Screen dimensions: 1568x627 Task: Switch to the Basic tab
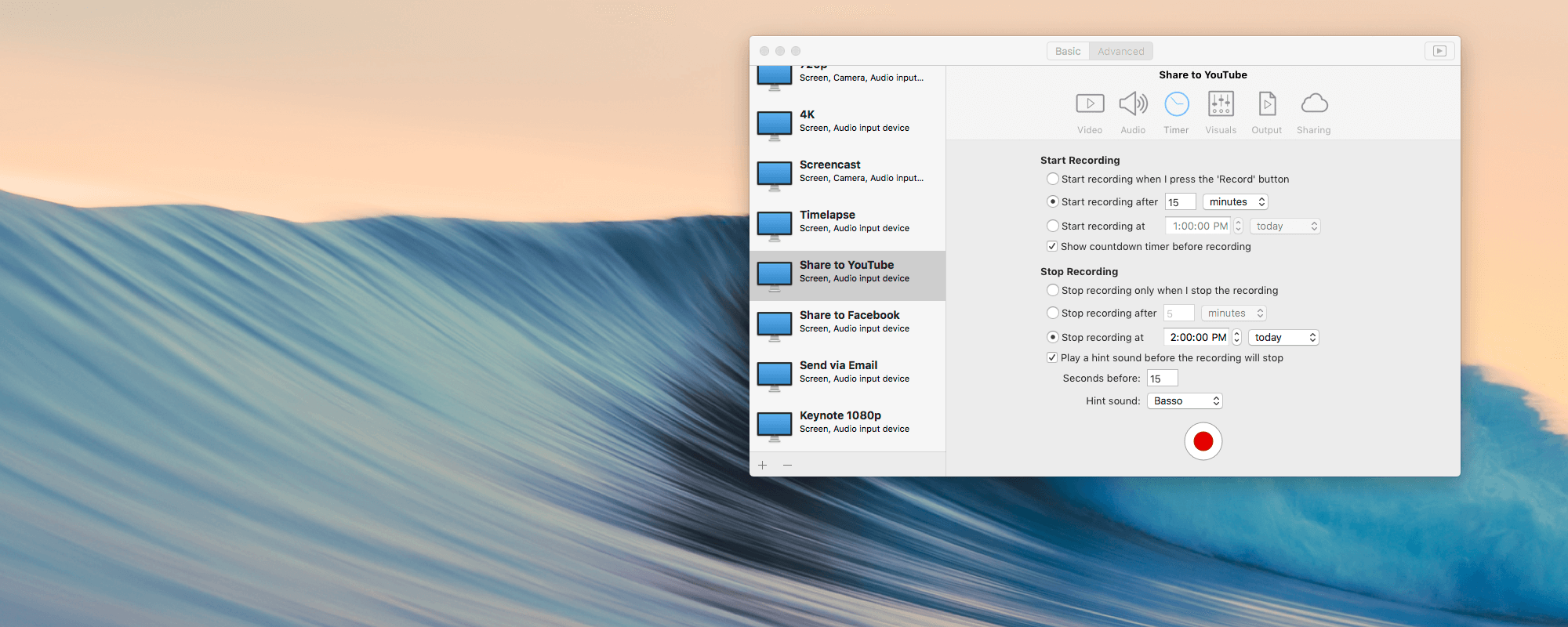click(x=1068, y=52)
